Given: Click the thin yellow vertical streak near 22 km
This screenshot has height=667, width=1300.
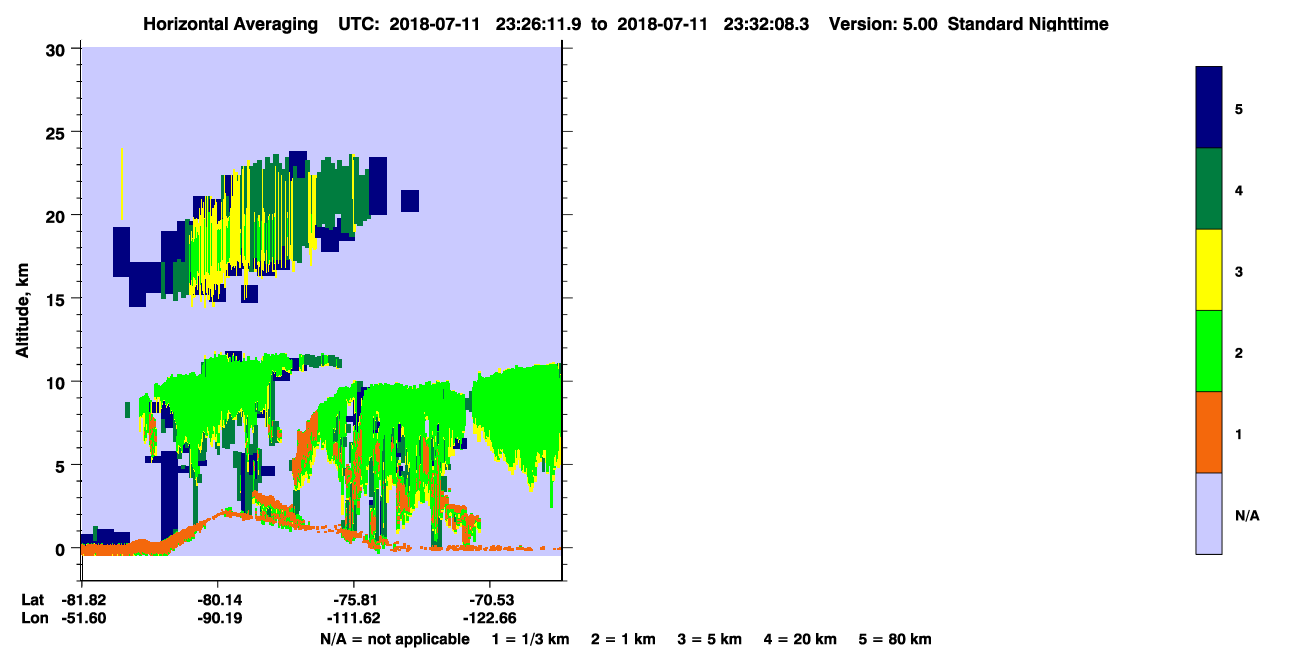Looking at the screenshot, I should click(x=122, y=184).
